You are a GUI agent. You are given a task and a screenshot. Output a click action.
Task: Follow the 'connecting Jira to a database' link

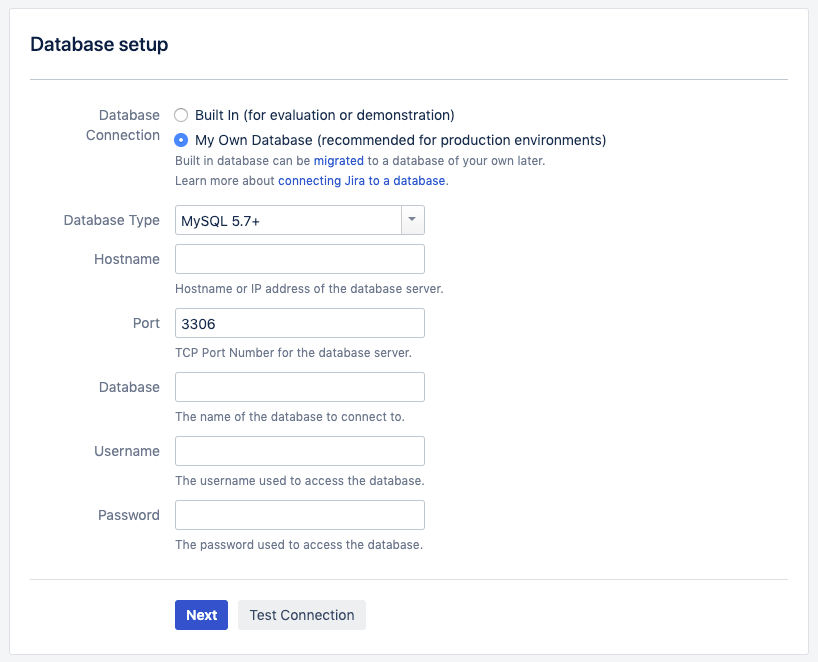[362, 180]
